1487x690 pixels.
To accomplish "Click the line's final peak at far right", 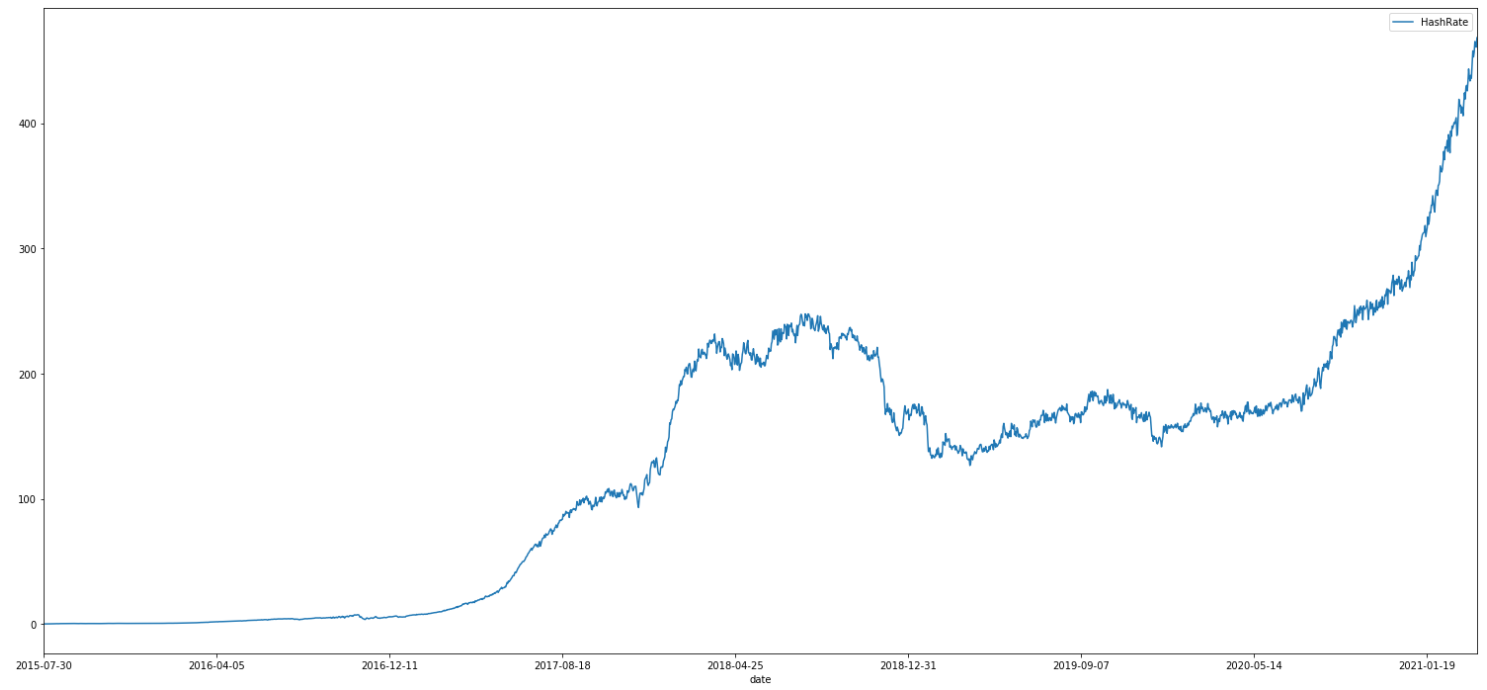I will [1476, 39].
